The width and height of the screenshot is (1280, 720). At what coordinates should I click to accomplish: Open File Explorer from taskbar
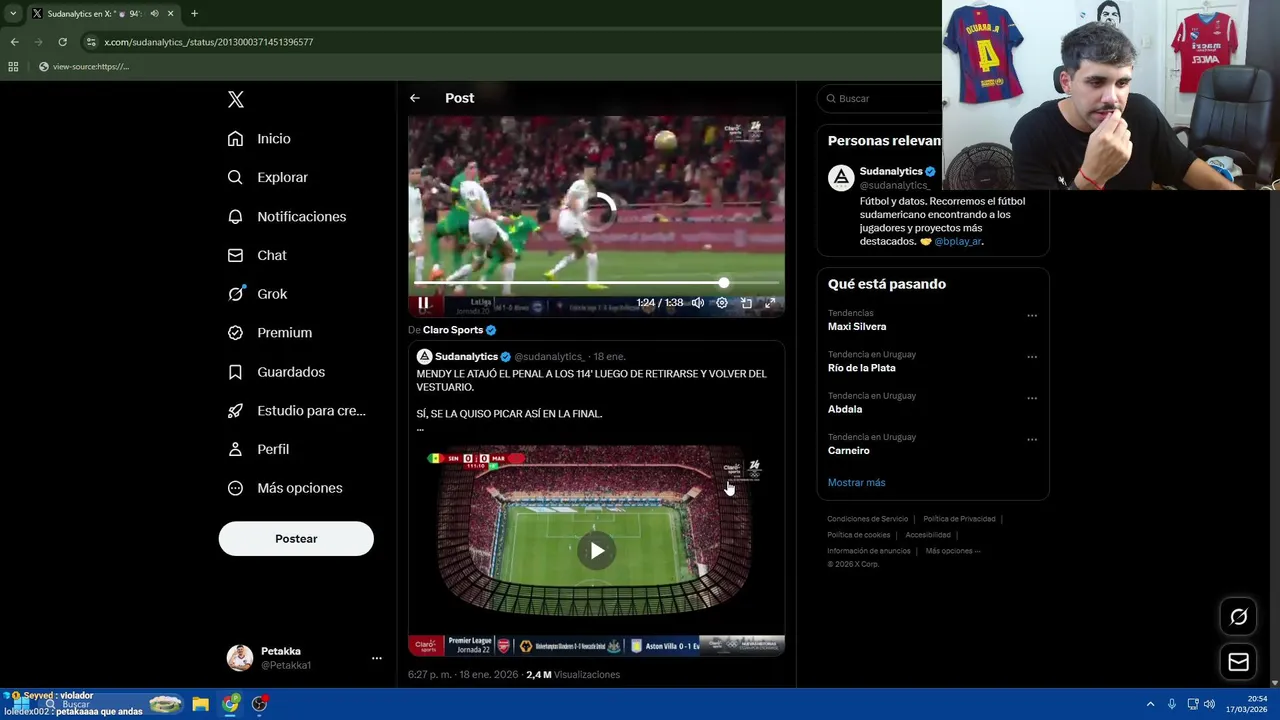200,704
